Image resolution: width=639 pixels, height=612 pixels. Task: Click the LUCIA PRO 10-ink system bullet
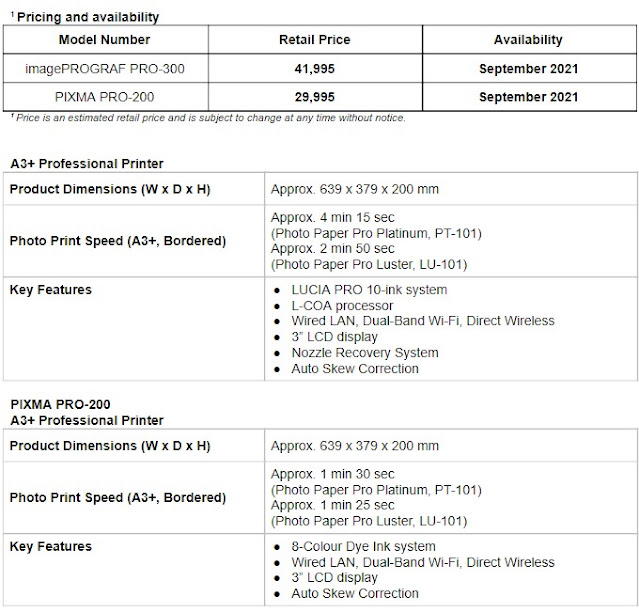tap(369, 290)
